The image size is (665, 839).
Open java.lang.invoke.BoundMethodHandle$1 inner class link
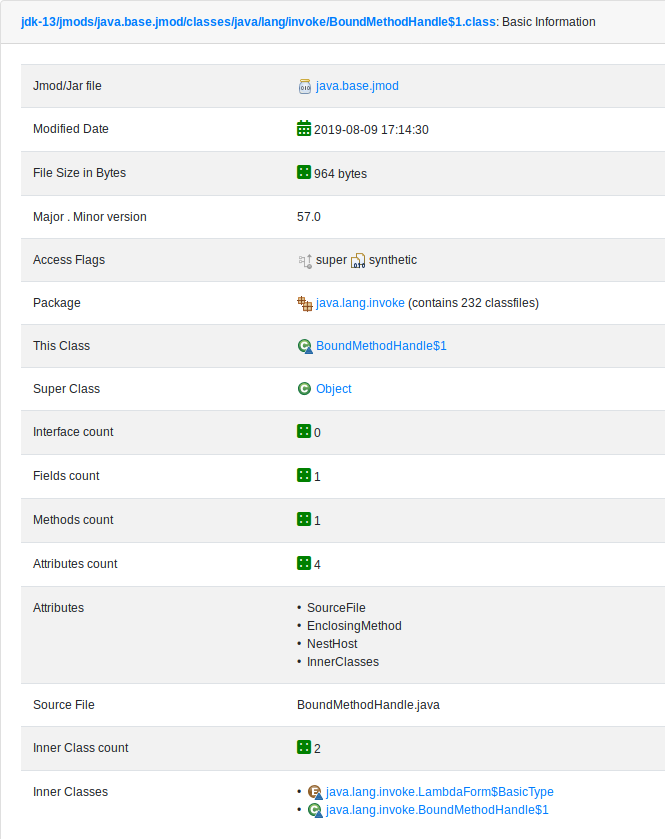coord(437,810)
